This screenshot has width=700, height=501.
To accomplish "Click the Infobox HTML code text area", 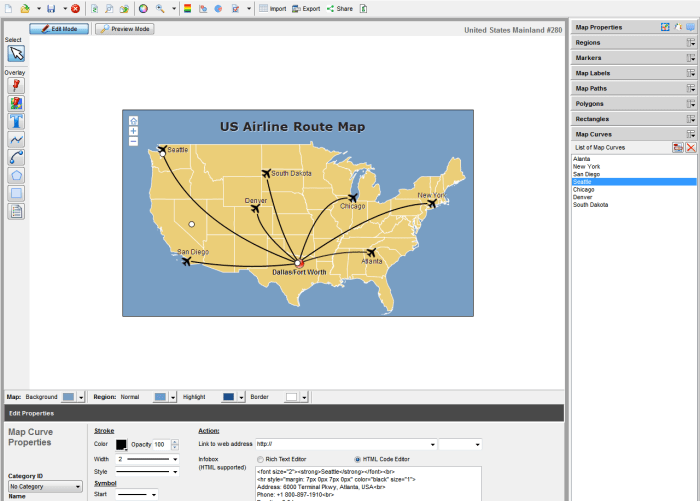I will [x=368, y=484].
